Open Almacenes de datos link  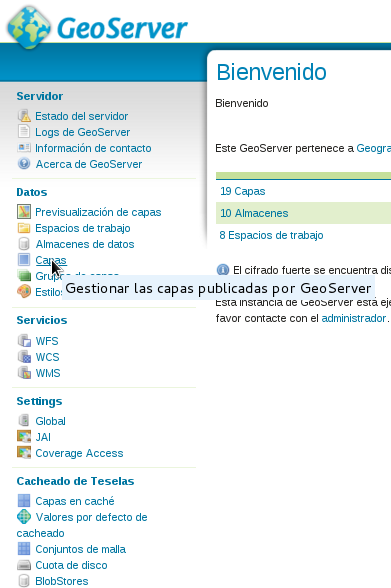click(x=85, y=244)
